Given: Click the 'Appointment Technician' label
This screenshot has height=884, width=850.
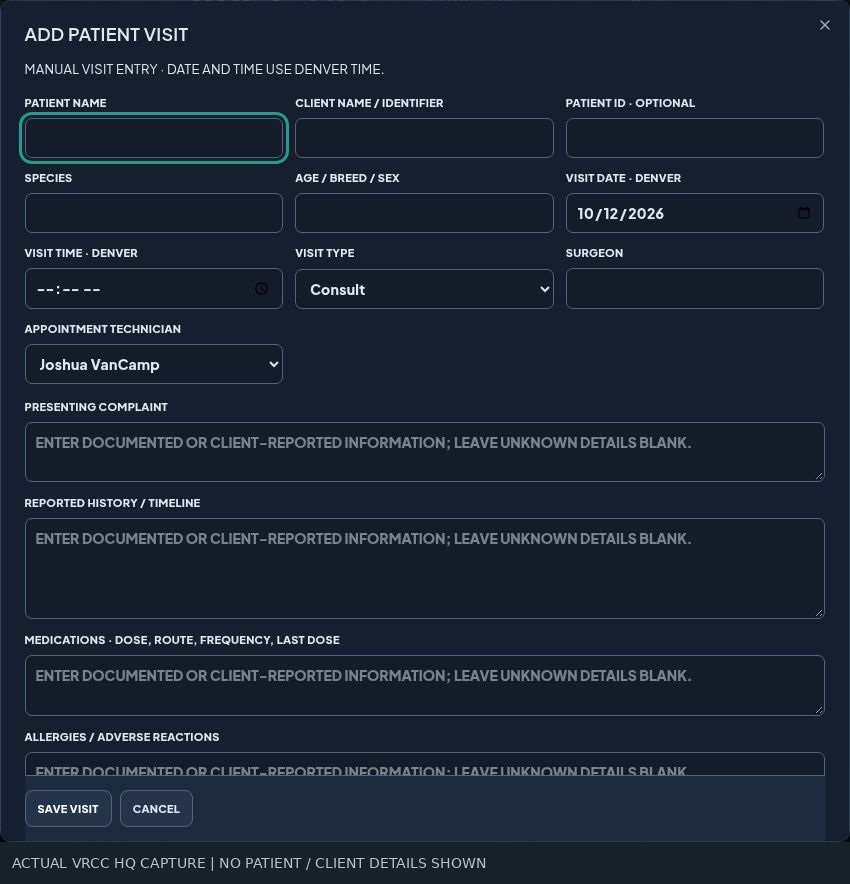Looking at the screenshot, I should [103, 329].
